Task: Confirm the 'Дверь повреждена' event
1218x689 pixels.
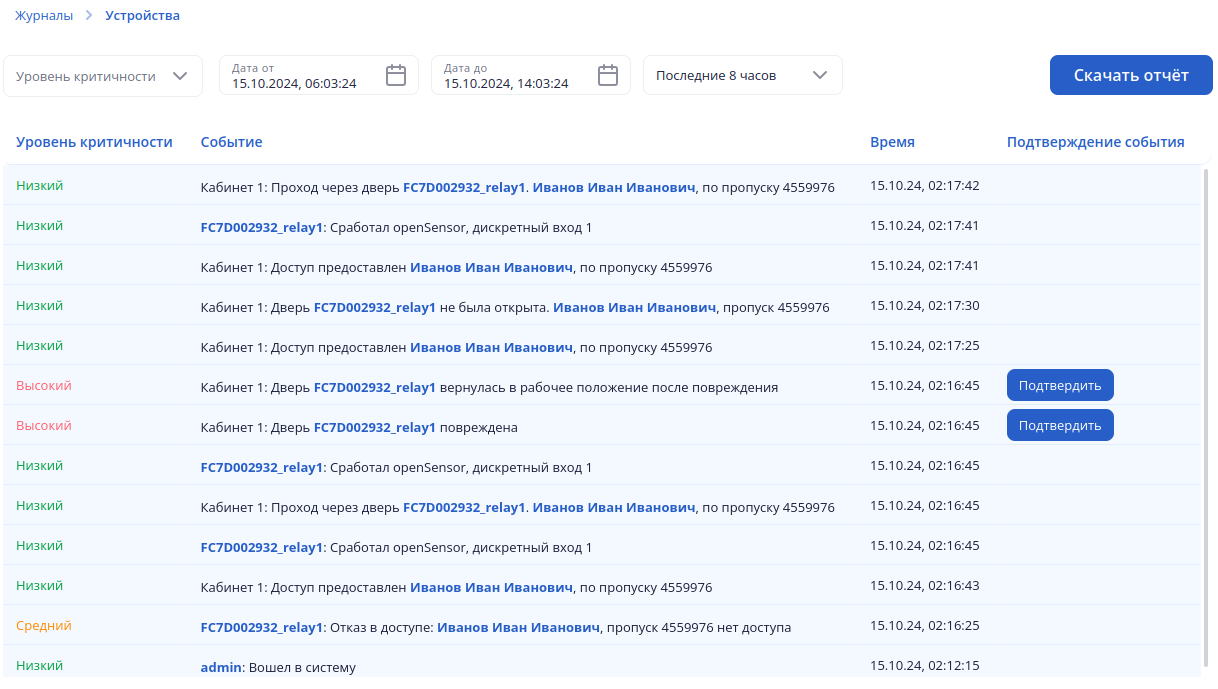Action: 1059,426
